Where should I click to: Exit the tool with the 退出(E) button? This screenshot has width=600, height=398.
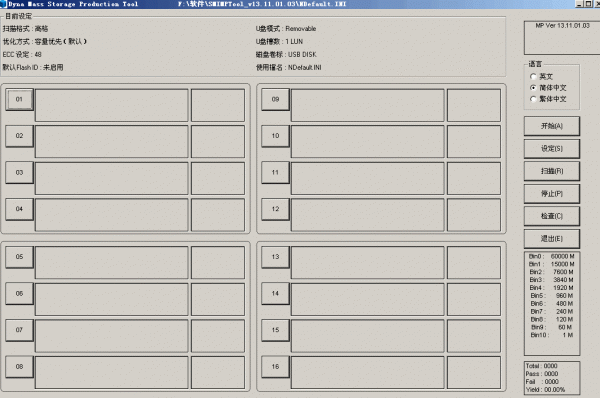point(552,239)
